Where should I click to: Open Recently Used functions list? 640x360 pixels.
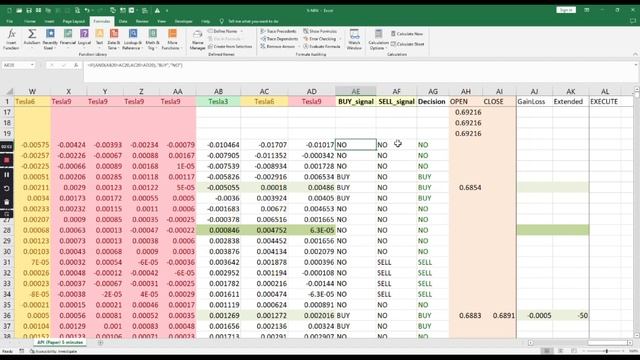[x=50, y=40]
